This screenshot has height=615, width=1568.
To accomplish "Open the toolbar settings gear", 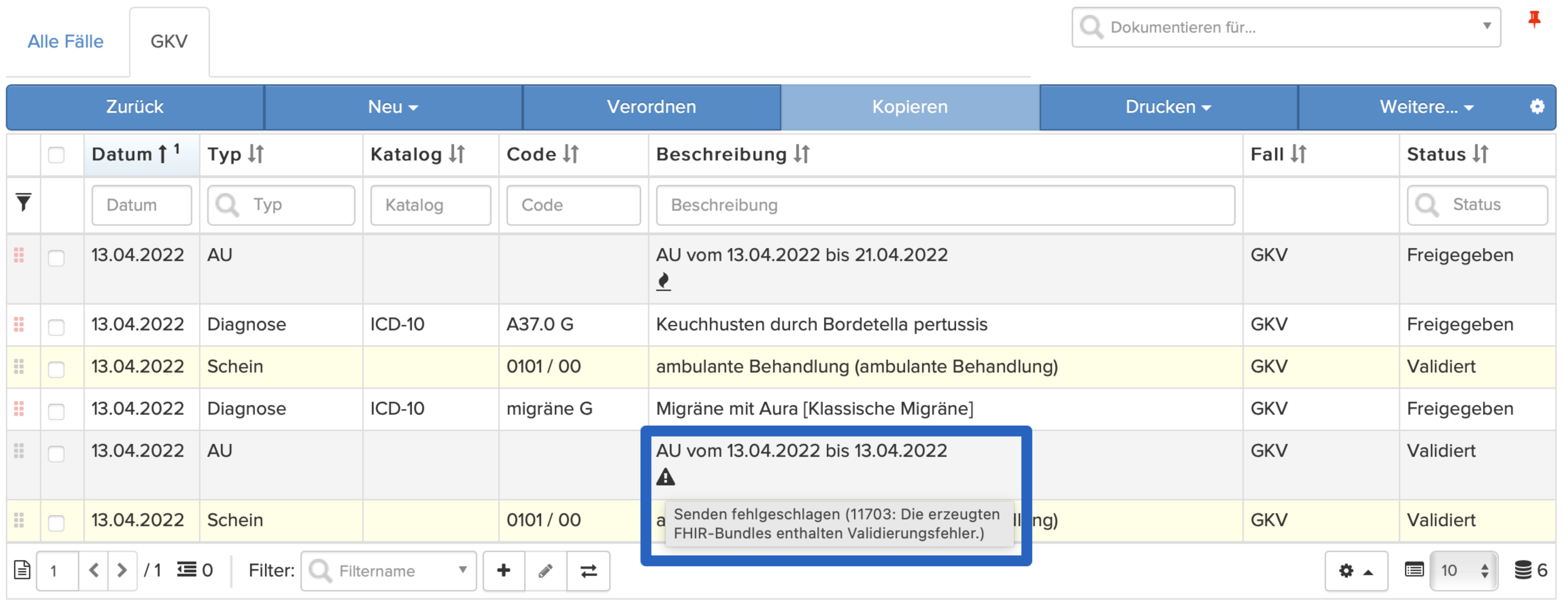I will click(x=1537, y=107).
